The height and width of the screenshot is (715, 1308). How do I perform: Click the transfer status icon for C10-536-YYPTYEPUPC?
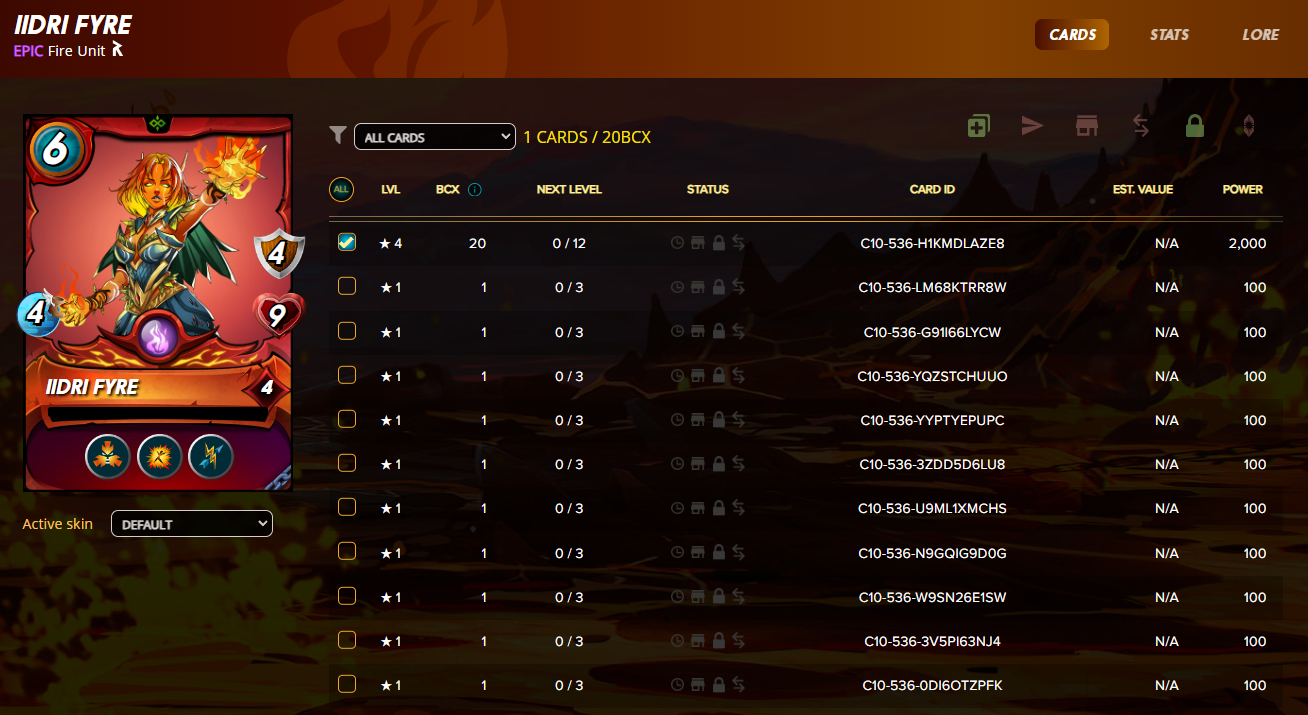pos(738,420)
